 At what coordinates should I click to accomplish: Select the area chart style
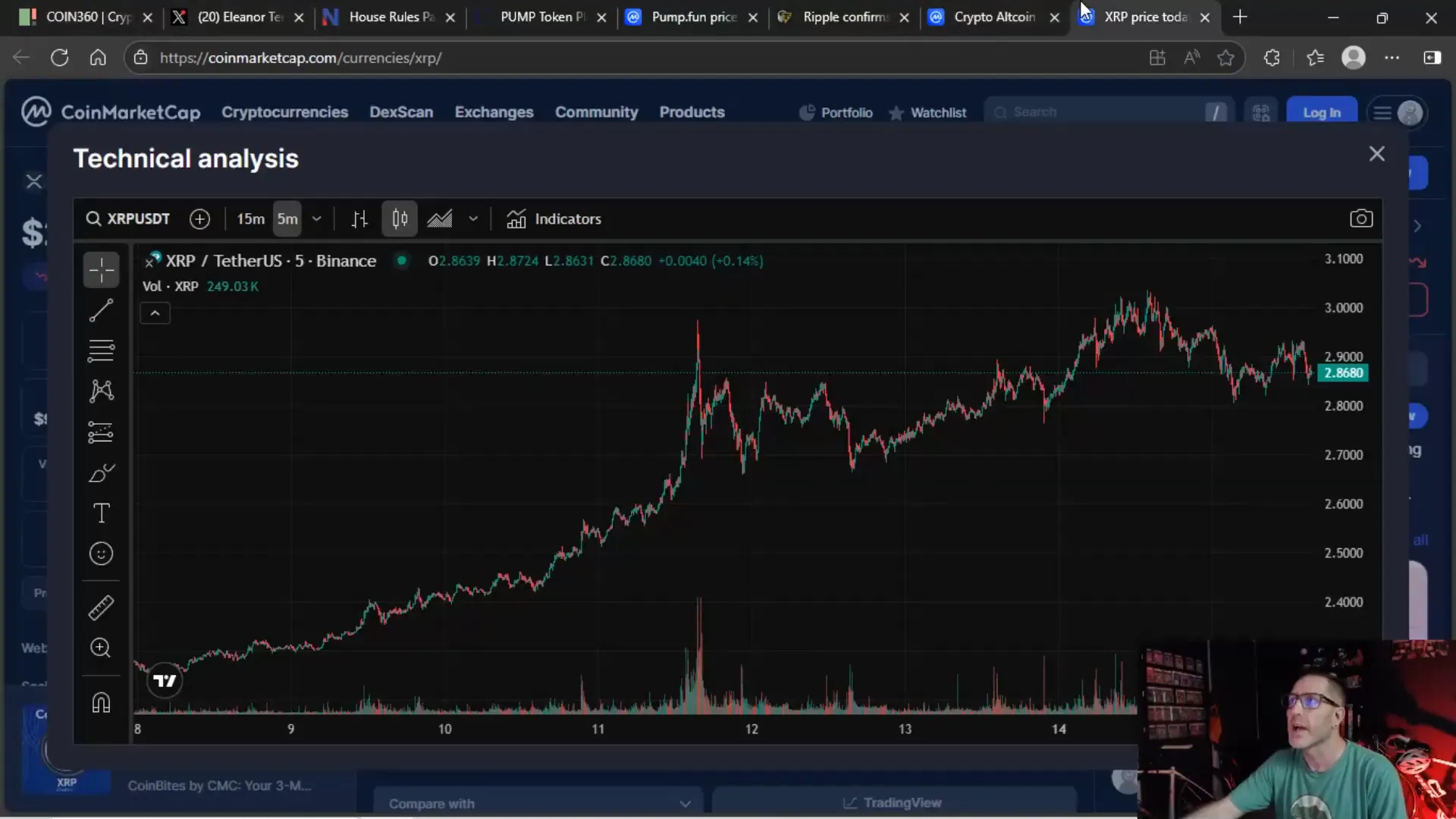(x=440, y=219)
